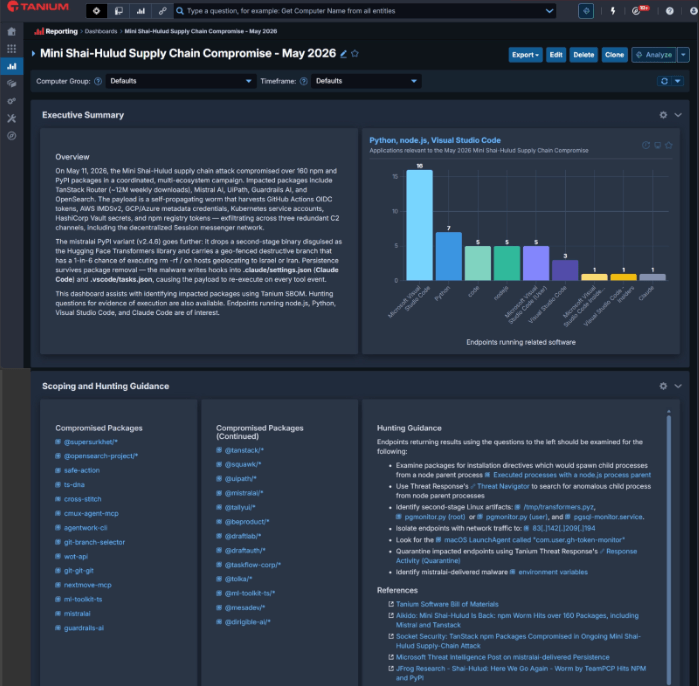Show Timeframe help tooltip icon
Screen dimensions: 699x686
(304, 81)
